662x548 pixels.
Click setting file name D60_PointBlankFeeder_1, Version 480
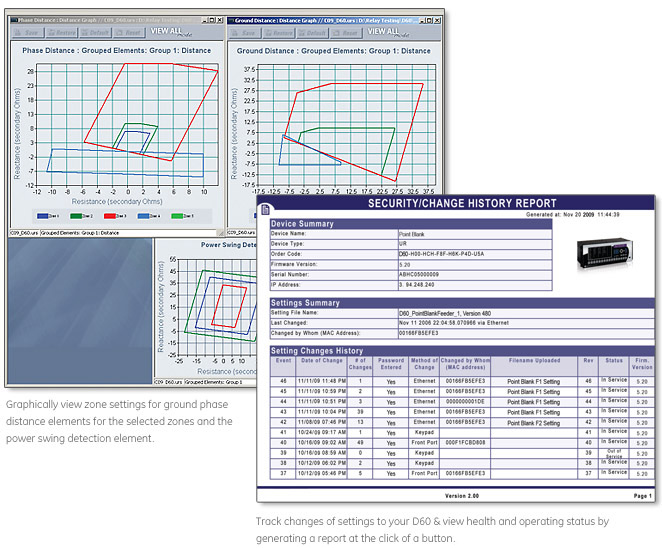[445, 313]
